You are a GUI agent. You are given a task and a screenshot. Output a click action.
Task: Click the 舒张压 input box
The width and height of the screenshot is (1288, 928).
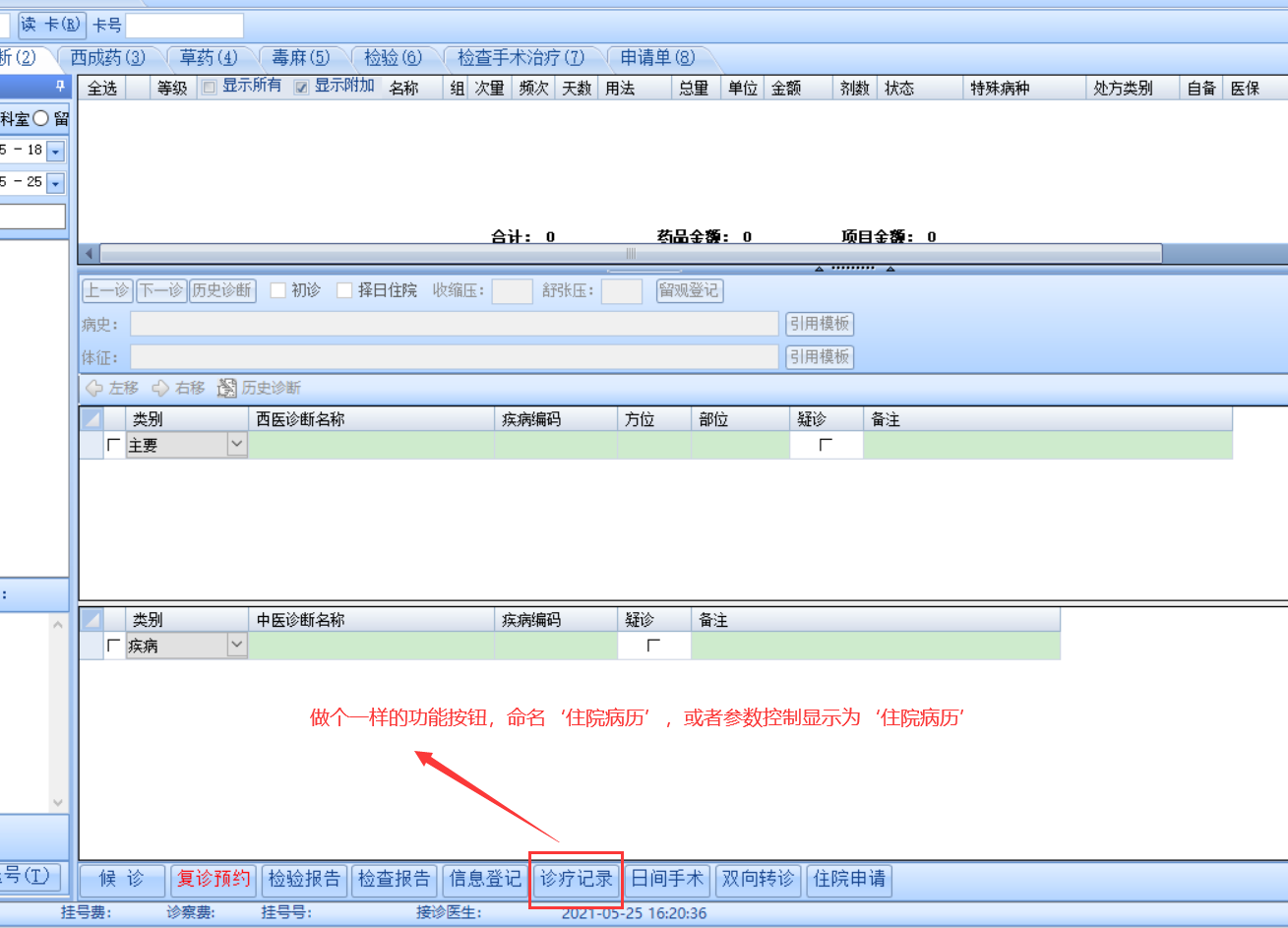tap(622, 291)
